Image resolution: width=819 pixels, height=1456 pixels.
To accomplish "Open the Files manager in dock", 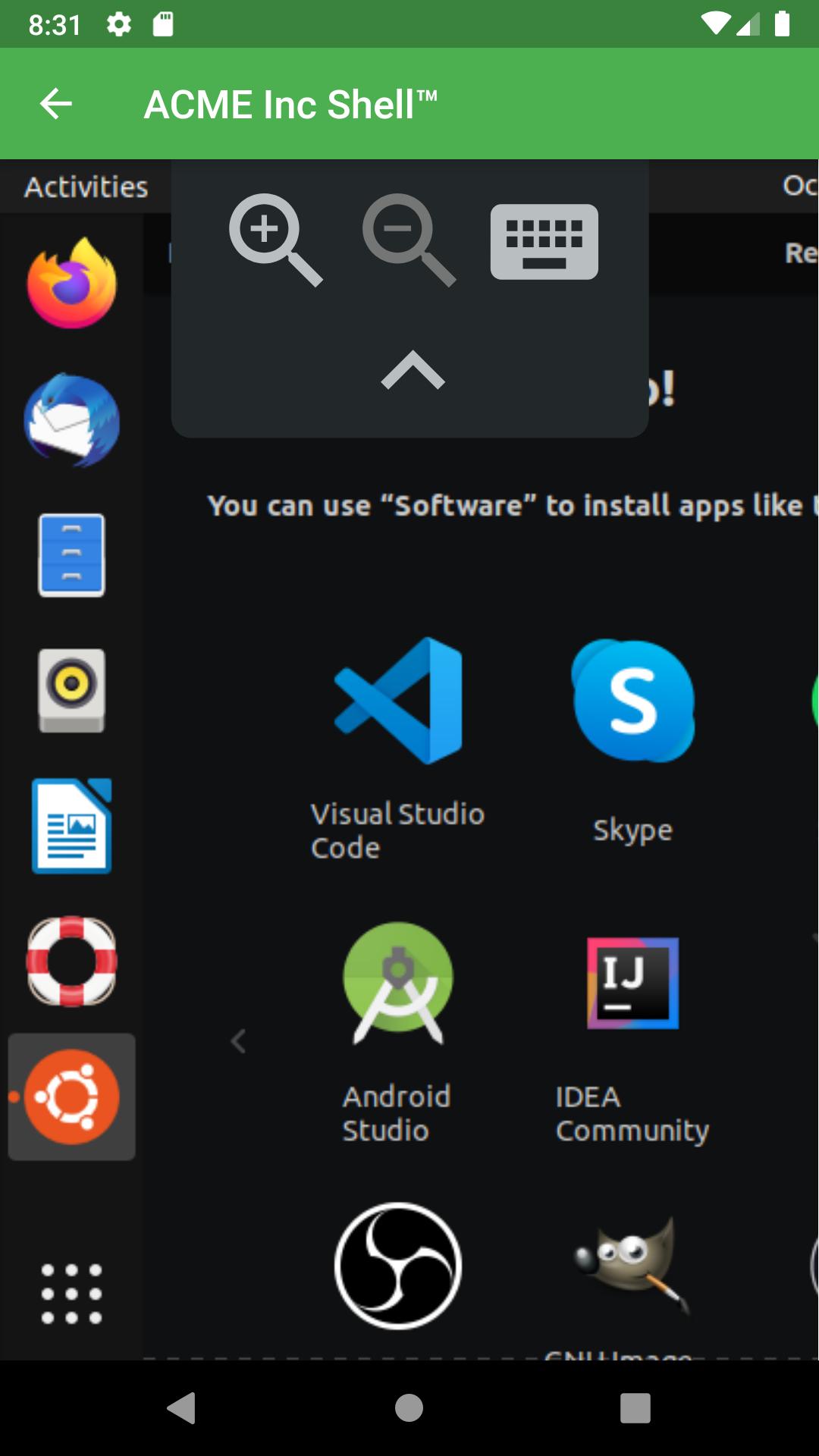I will [x=72, y=555].
